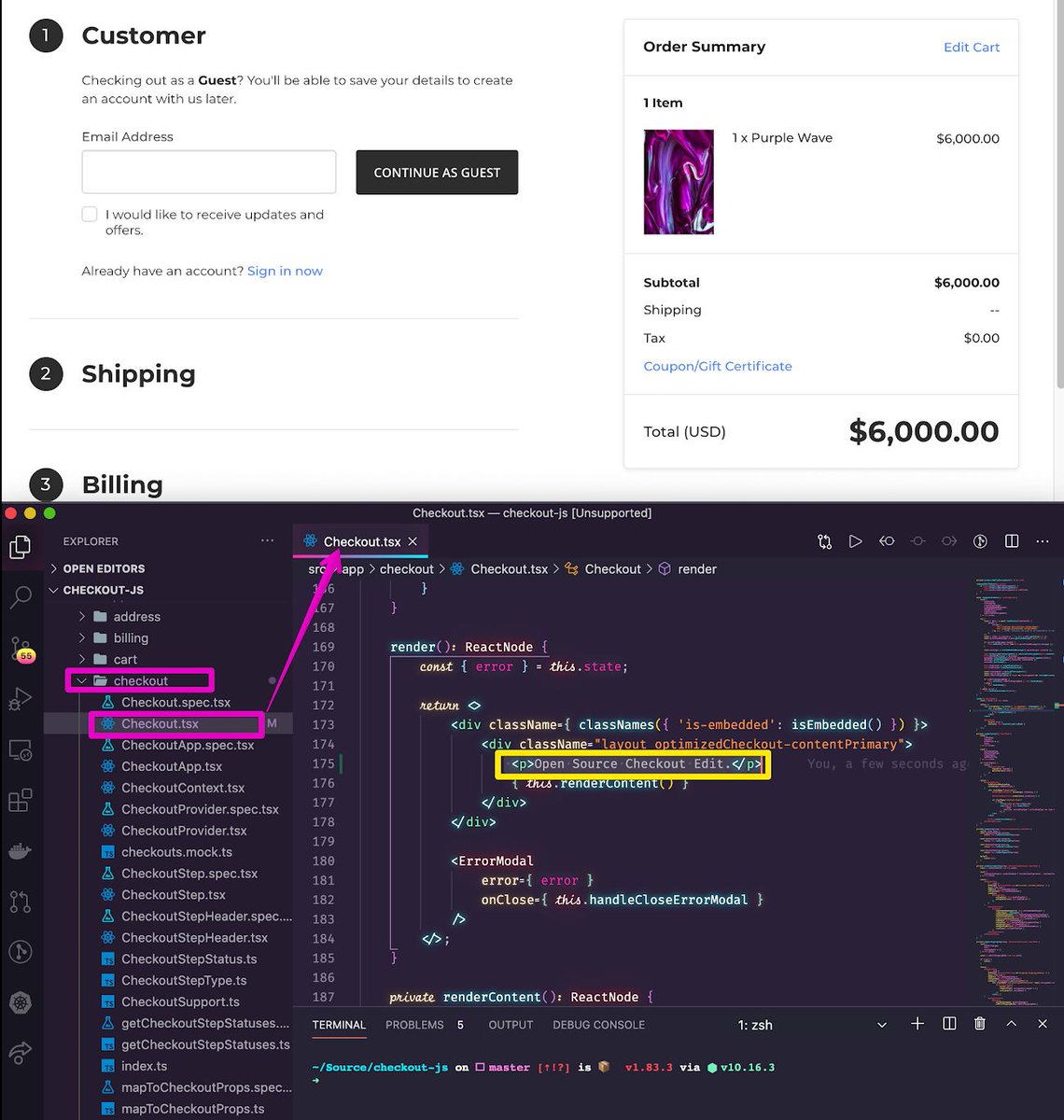The height and width of the screenshot is (1120, 1064).
Task: Kill terminal with trash icon
Action: pyautogui.click(x=980, y=1024)
